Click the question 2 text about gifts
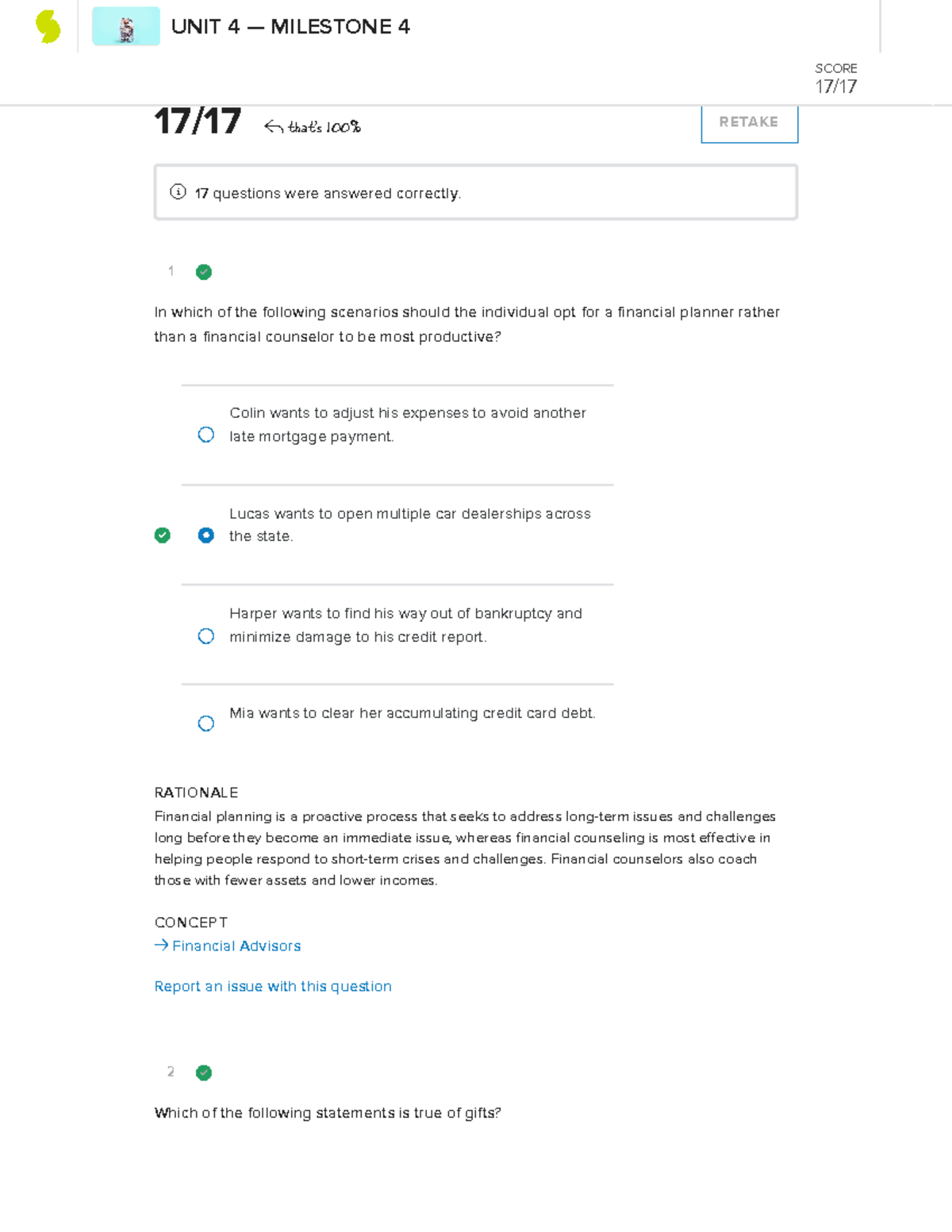The image size is (952, 1232). [328, 1113]
